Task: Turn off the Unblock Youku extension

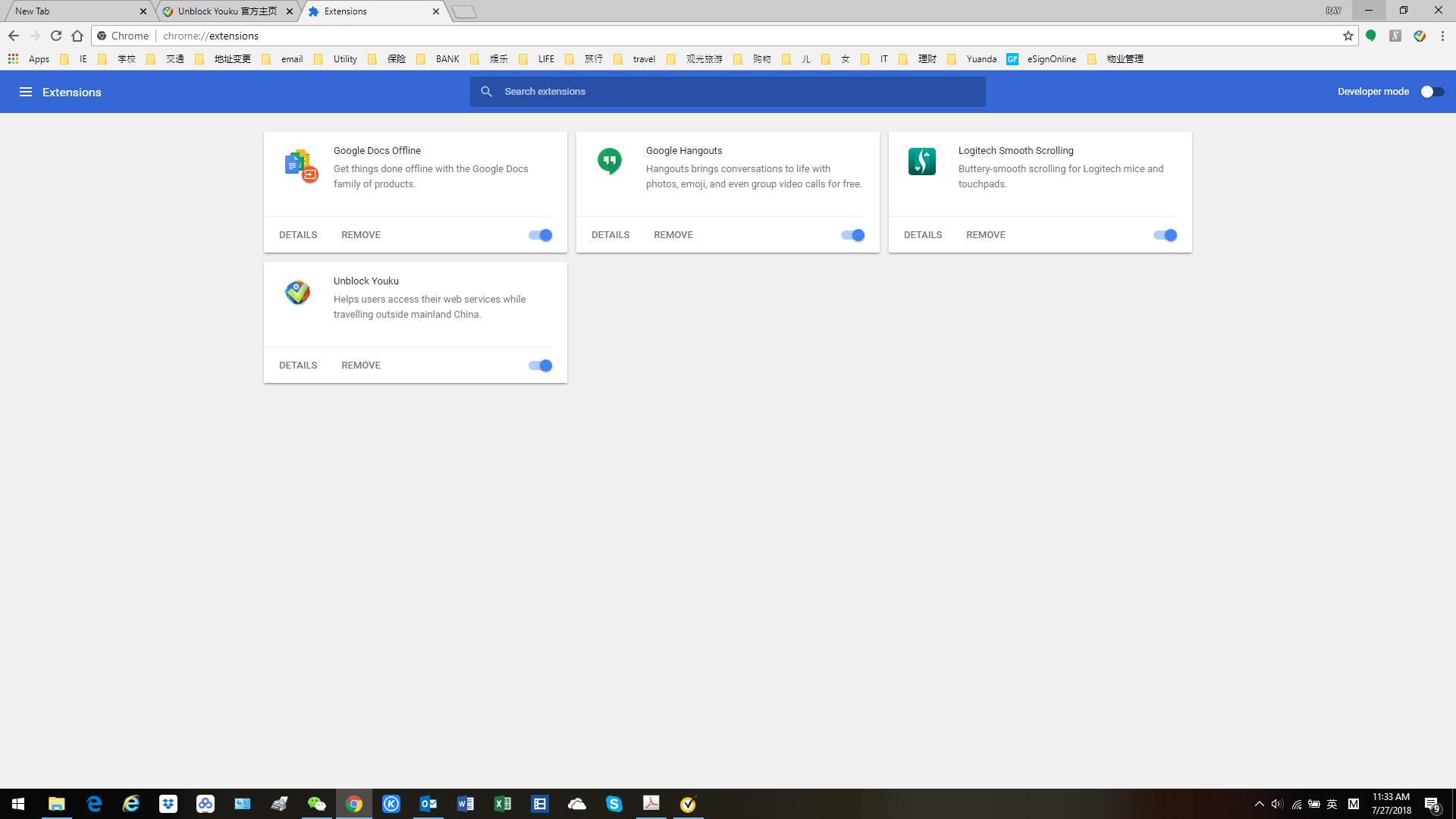Action: (540, 366)
